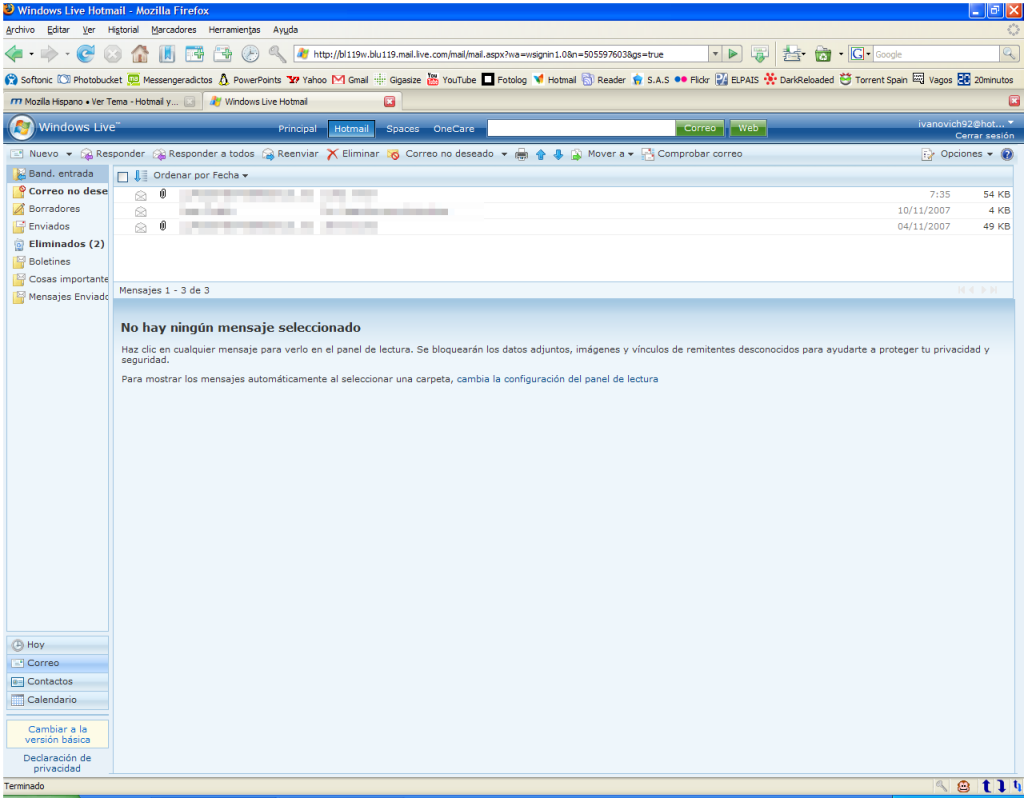Click the attachment clip of the 04/11/2007 message
1024x798 pixels.
tap(163, 226)
